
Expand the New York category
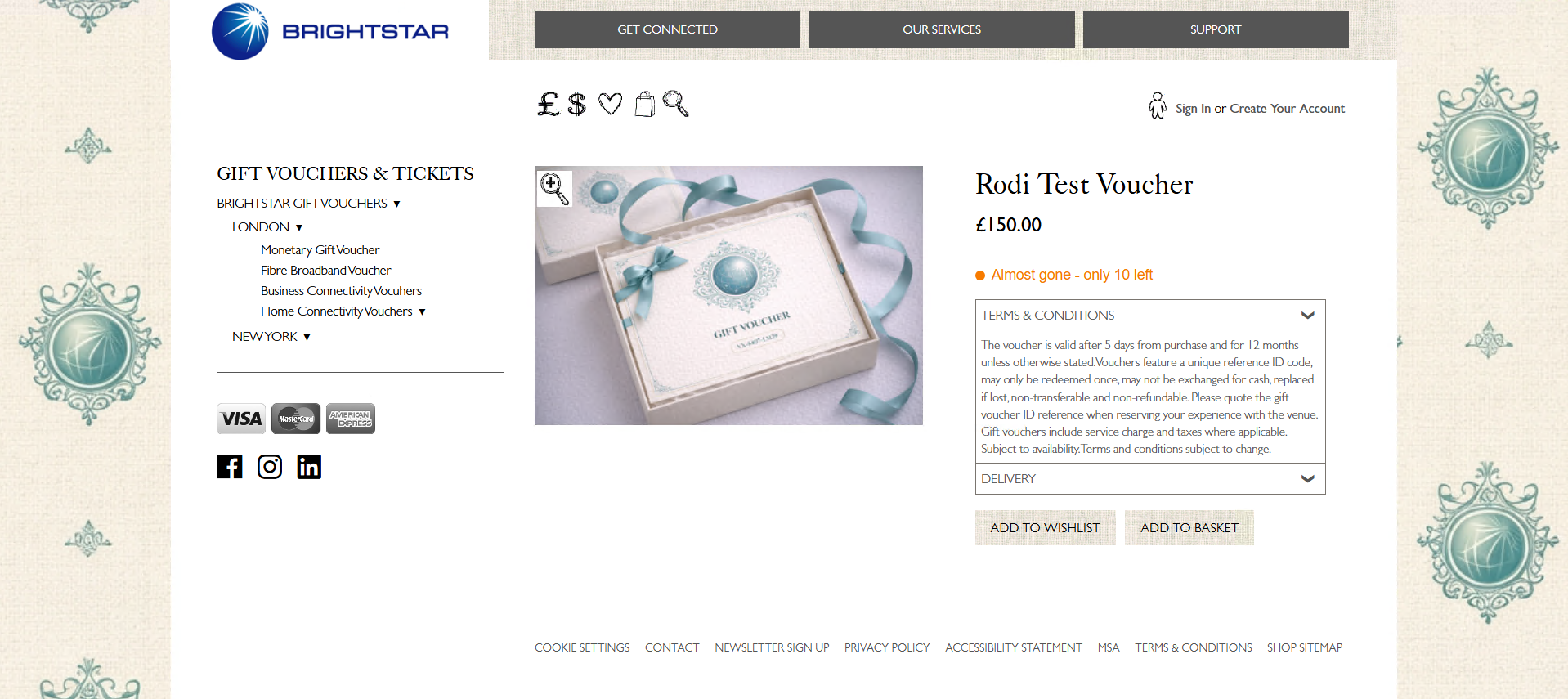click(x=307, y=337)
